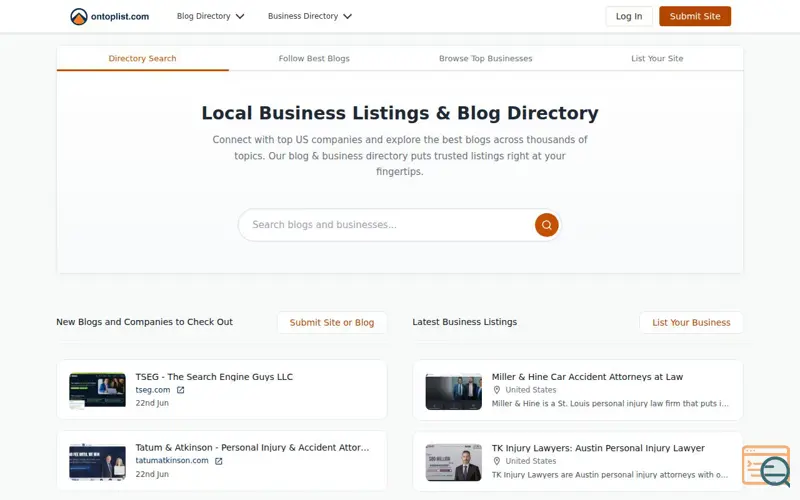Click the ontoplist.com logo icon
The height and width of the screenshot is (500, 800).
[x=79, y=16]
